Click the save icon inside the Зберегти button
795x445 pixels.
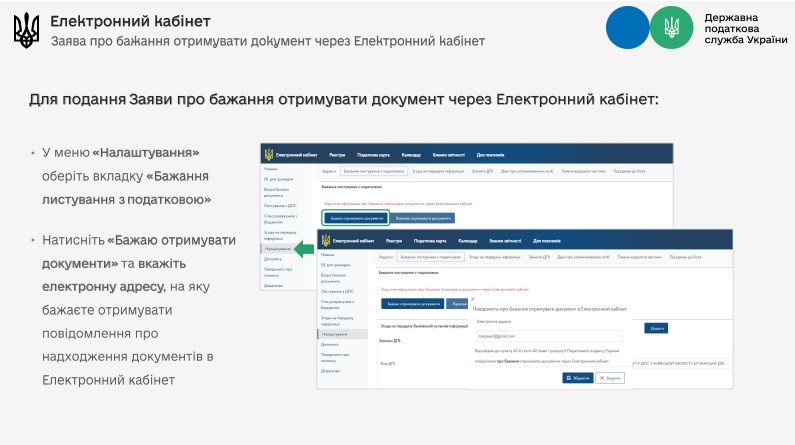tap(567, 377)
